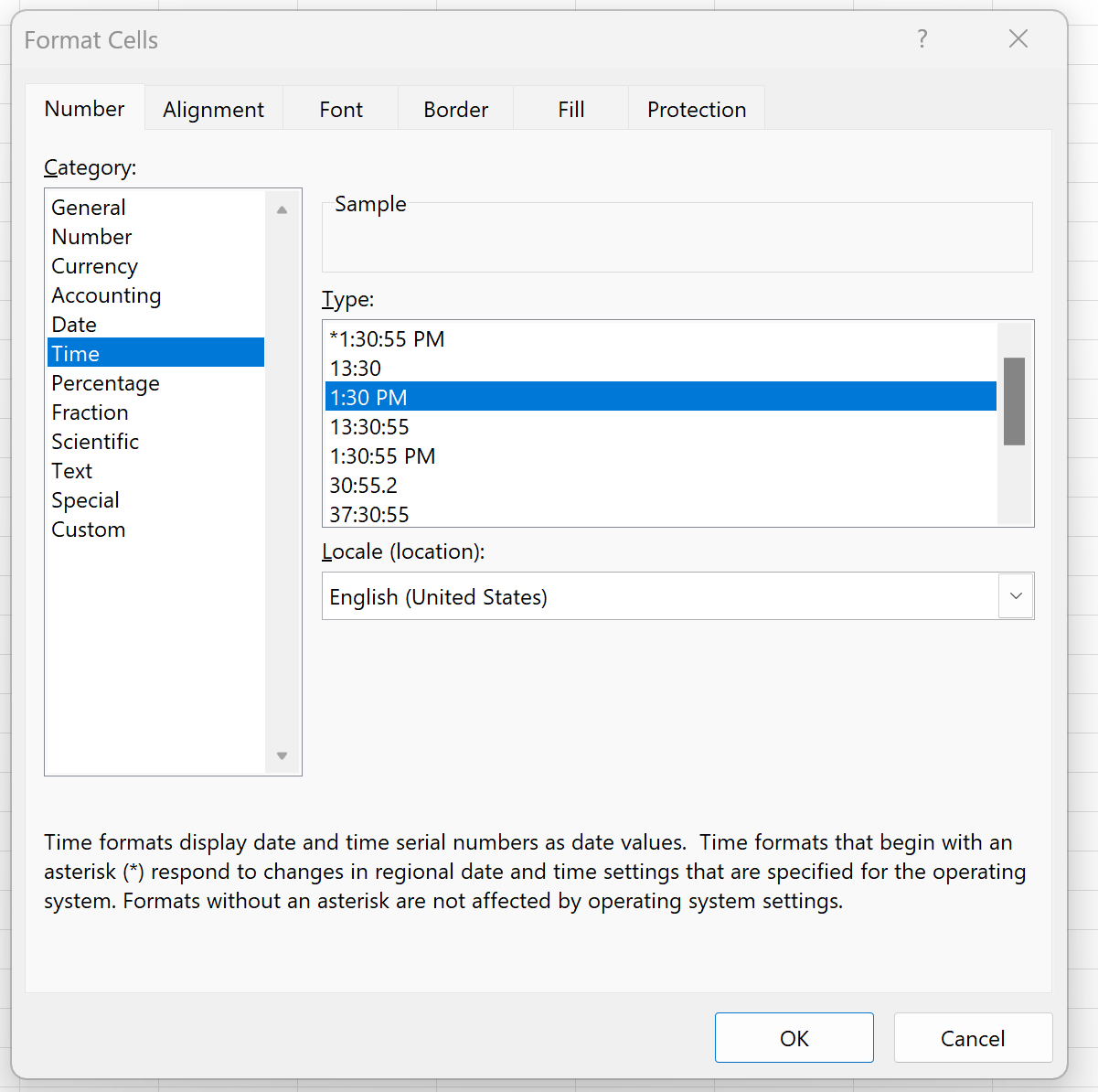Click the scrollbar thumb in the Type list

(1015, 402)
